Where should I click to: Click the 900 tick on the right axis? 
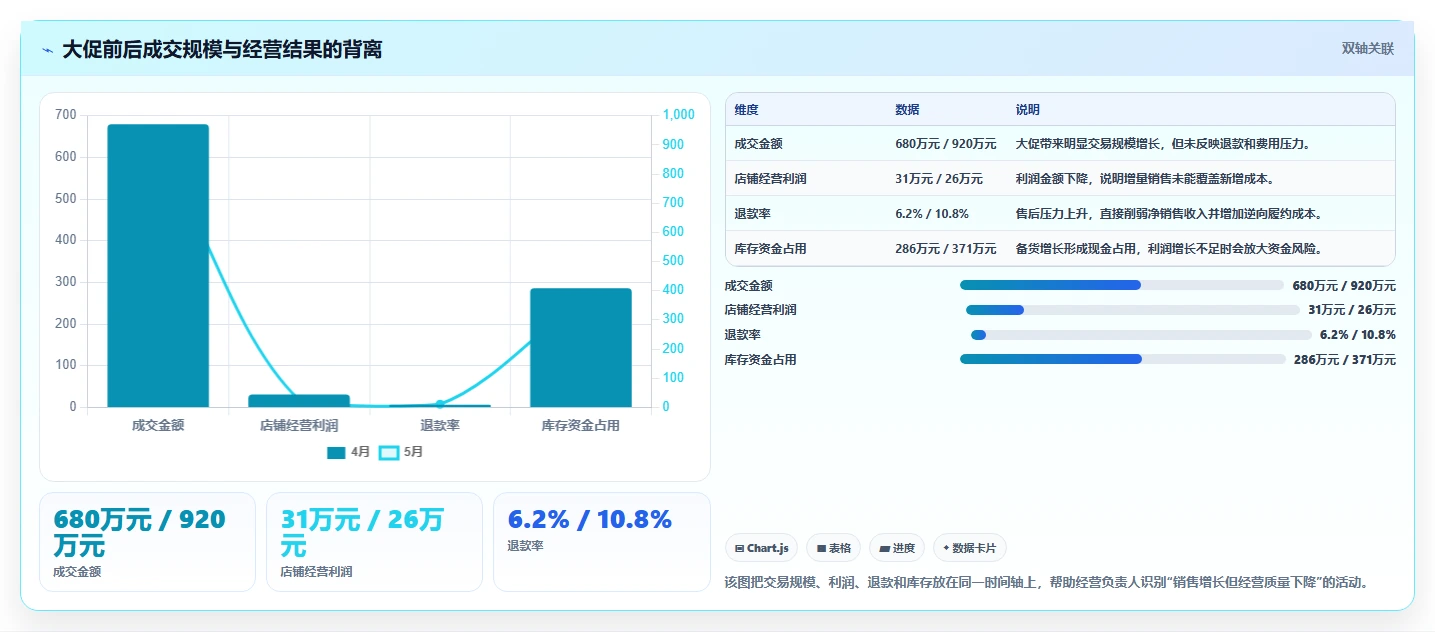[674, 144]
